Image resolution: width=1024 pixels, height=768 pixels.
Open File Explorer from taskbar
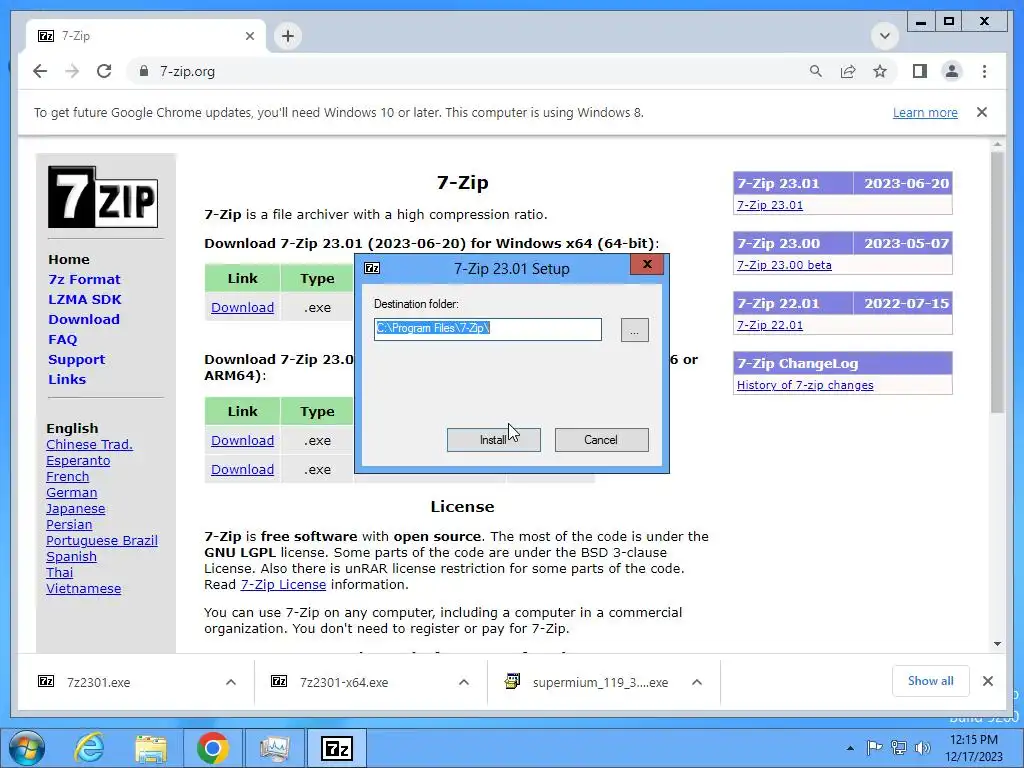pyautogui.click(x=151, y=748)
